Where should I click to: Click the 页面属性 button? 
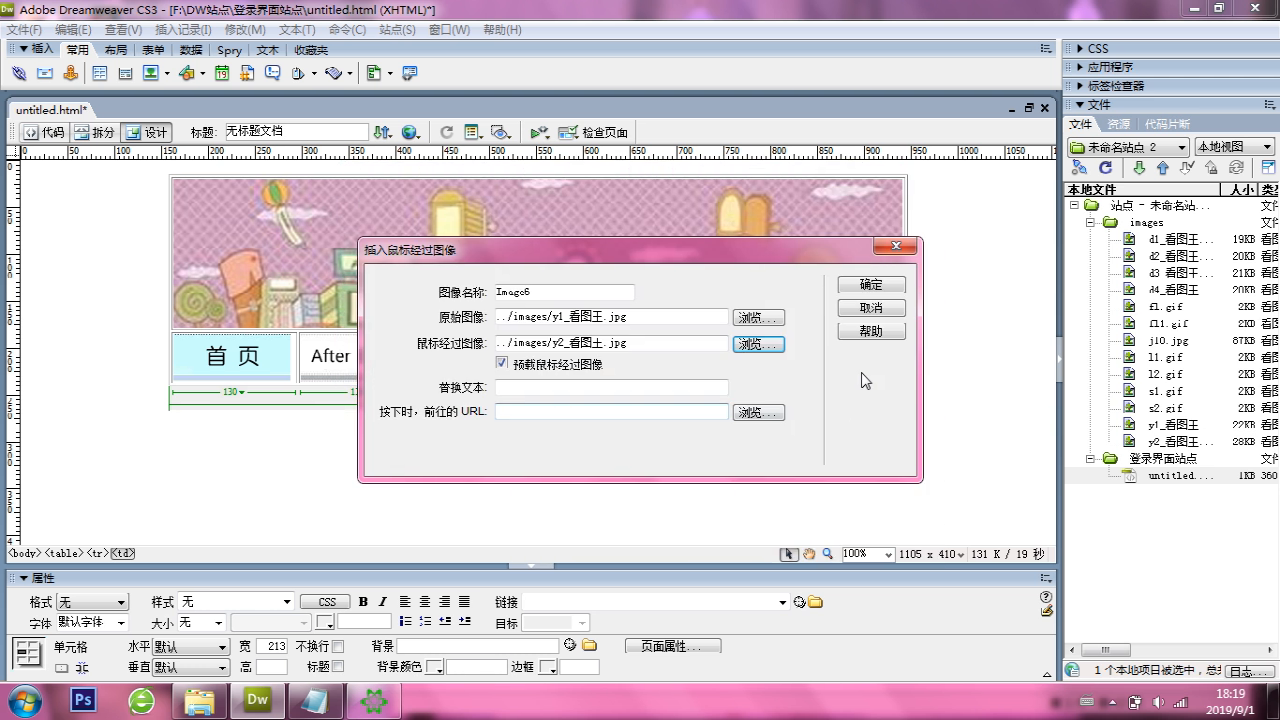click(x=671, y=646)
